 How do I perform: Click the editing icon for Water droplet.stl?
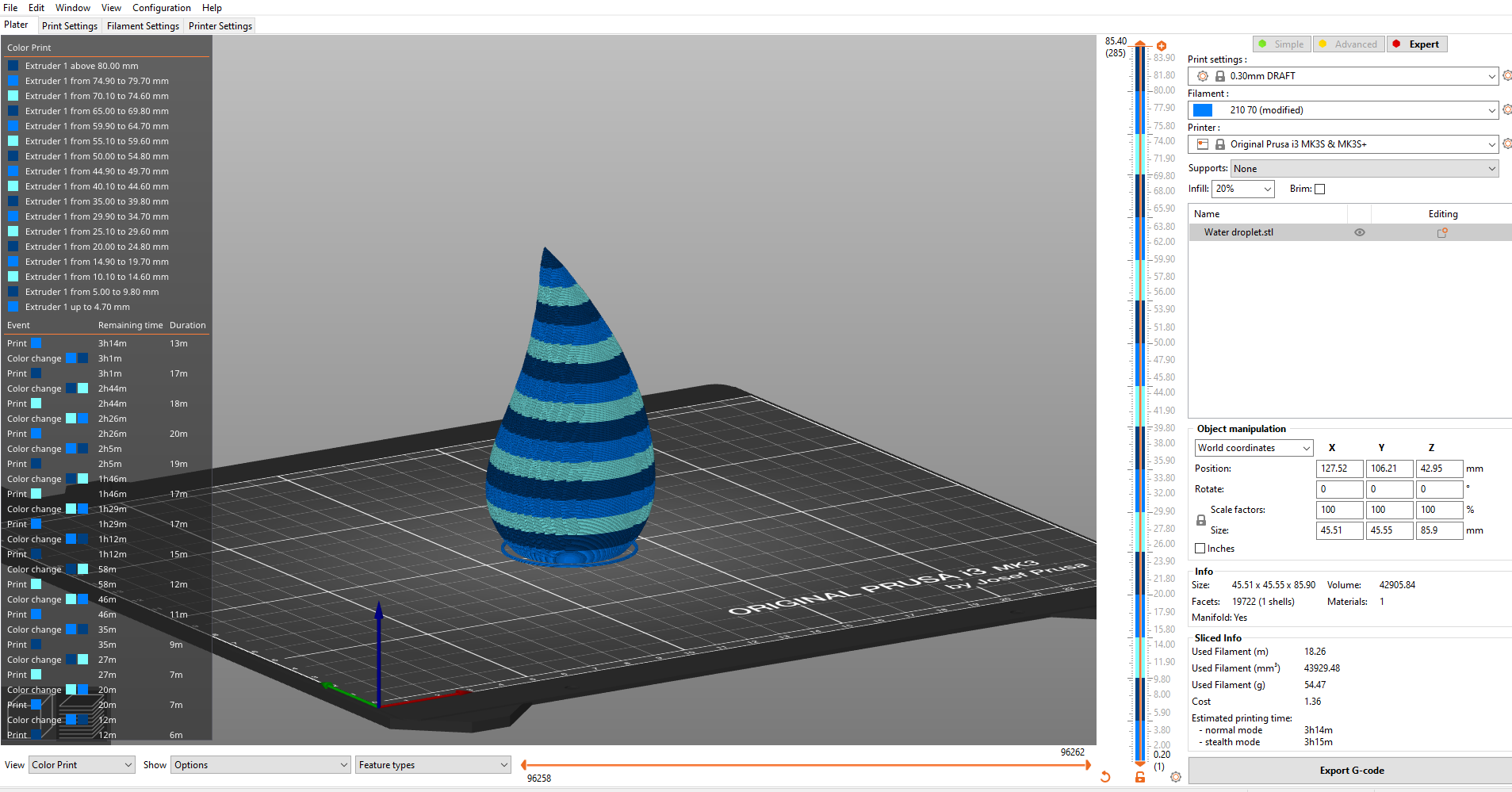[1442, 232]
